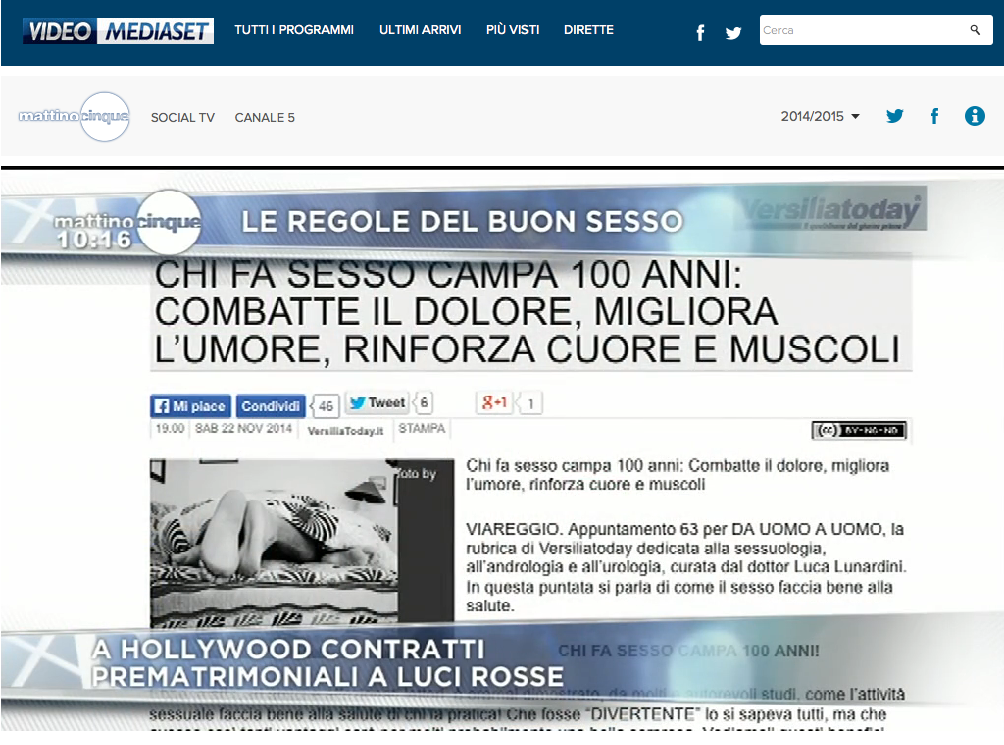The width and height of the screenshot is (1004, 745).
Task: Open Facebook icon in top header
Action: click(700, 33)
